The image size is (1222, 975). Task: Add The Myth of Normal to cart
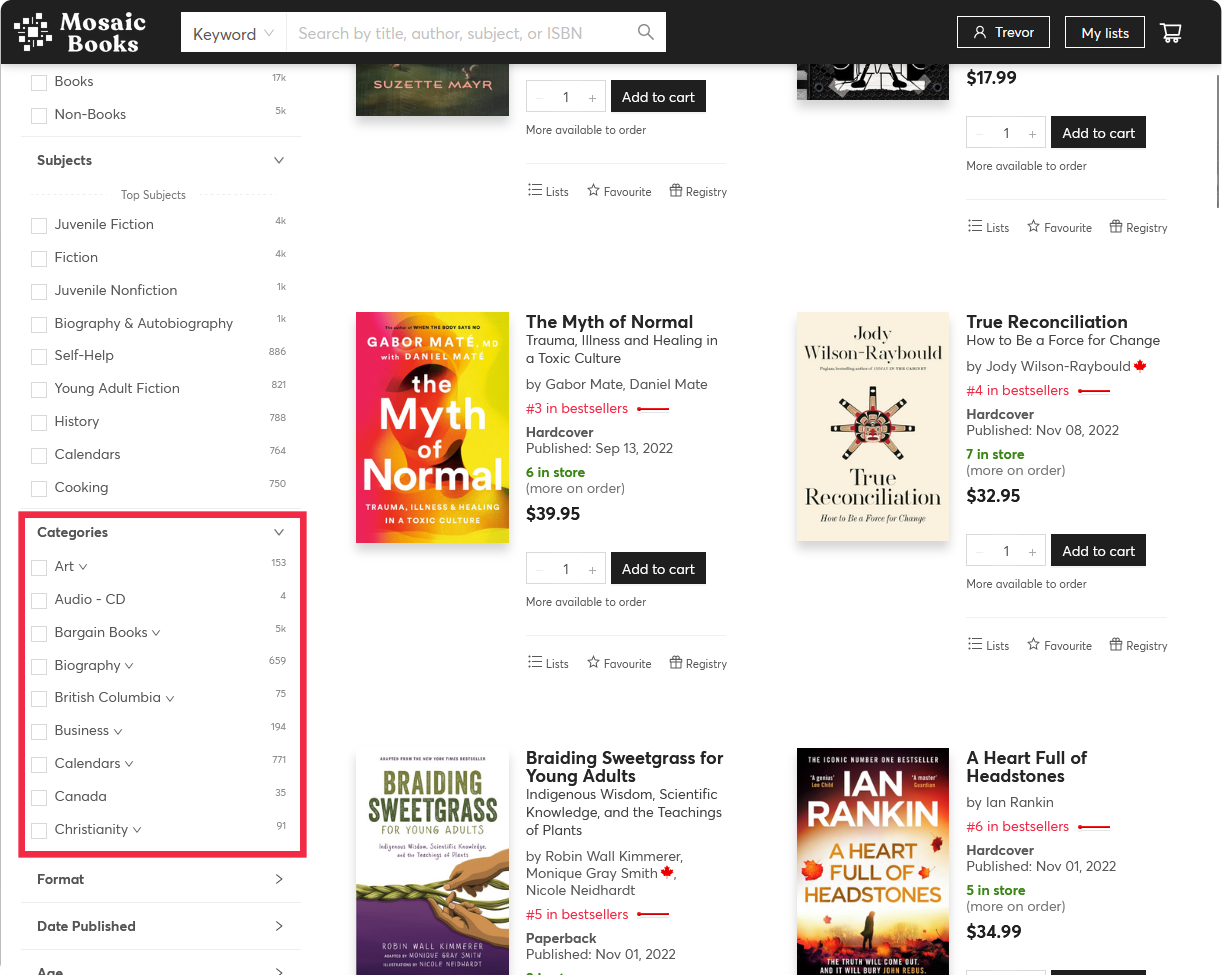click(x=658, y=569)
